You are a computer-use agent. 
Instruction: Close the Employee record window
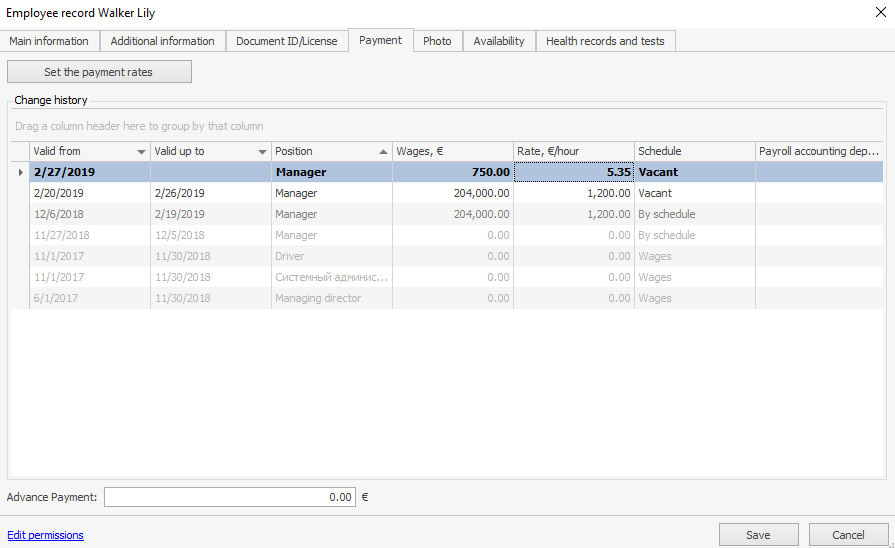tap(878, 13)
